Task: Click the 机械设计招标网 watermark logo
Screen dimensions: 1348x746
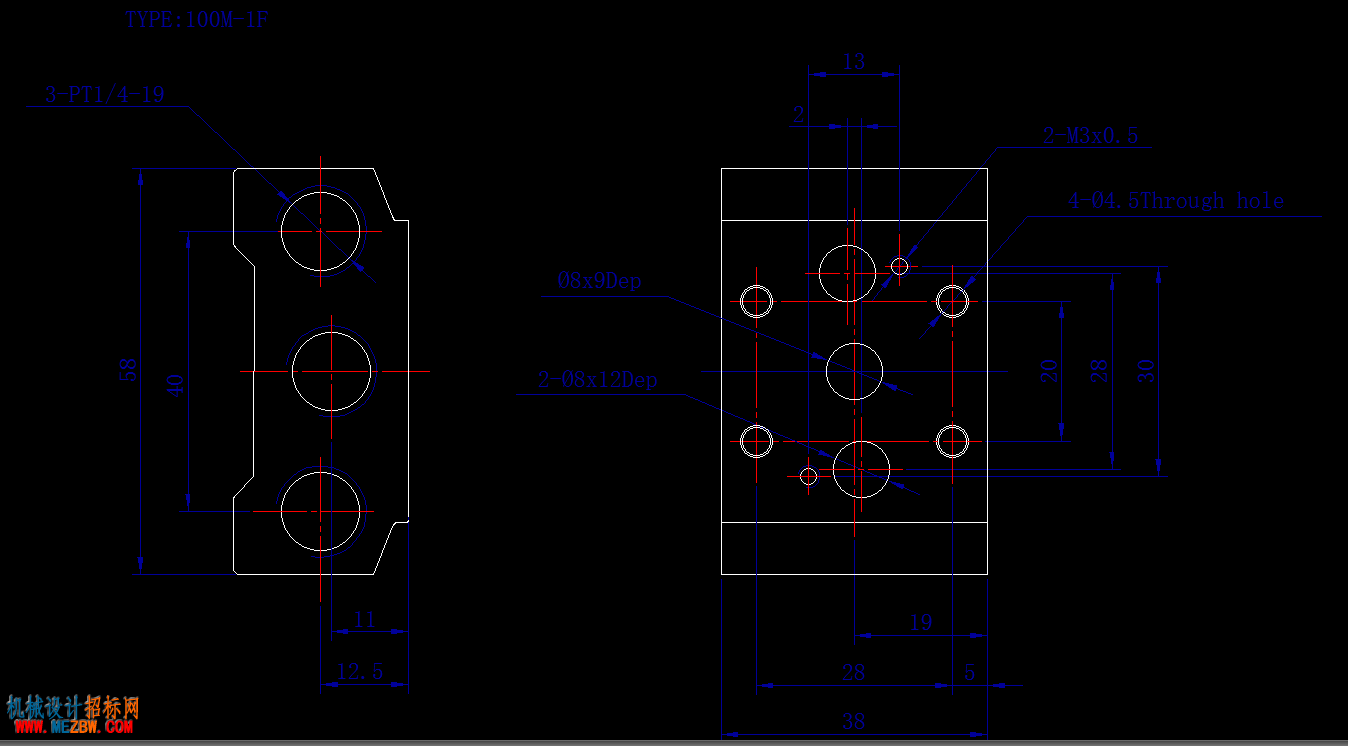Action: 73,707
